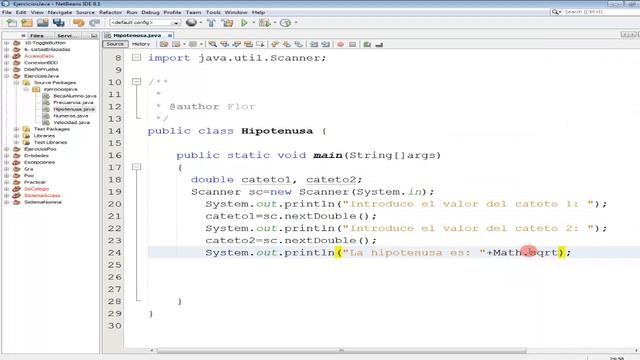Click the Toggle Bookmark icon
This screenshot has height=360, width=640.
pos(298,44)
